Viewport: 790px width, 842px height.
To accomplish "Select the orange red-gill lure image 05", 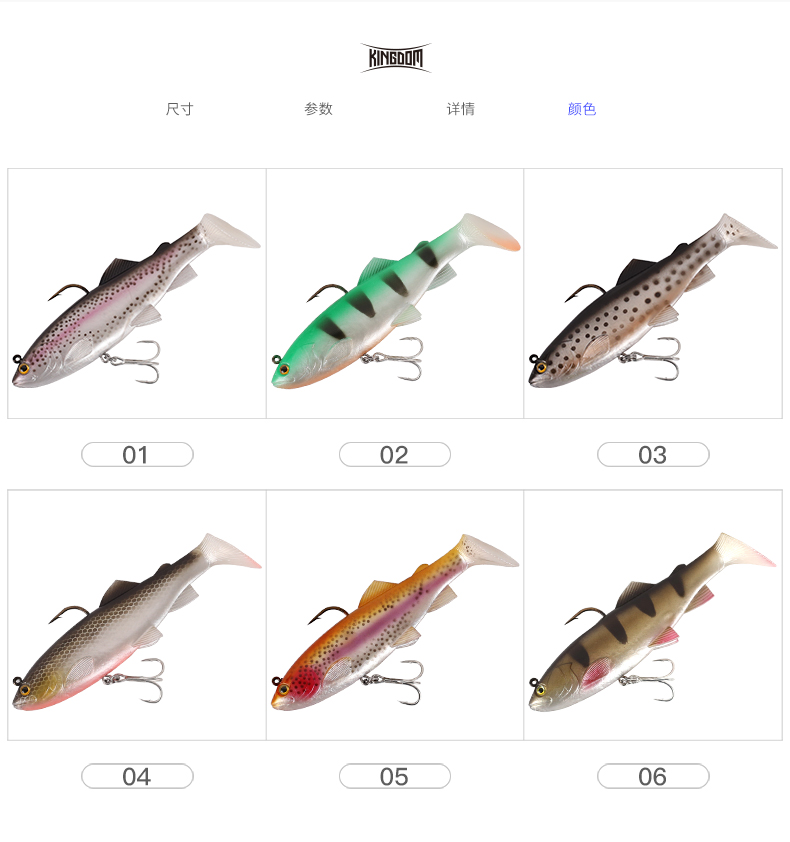I will [395, 615].
